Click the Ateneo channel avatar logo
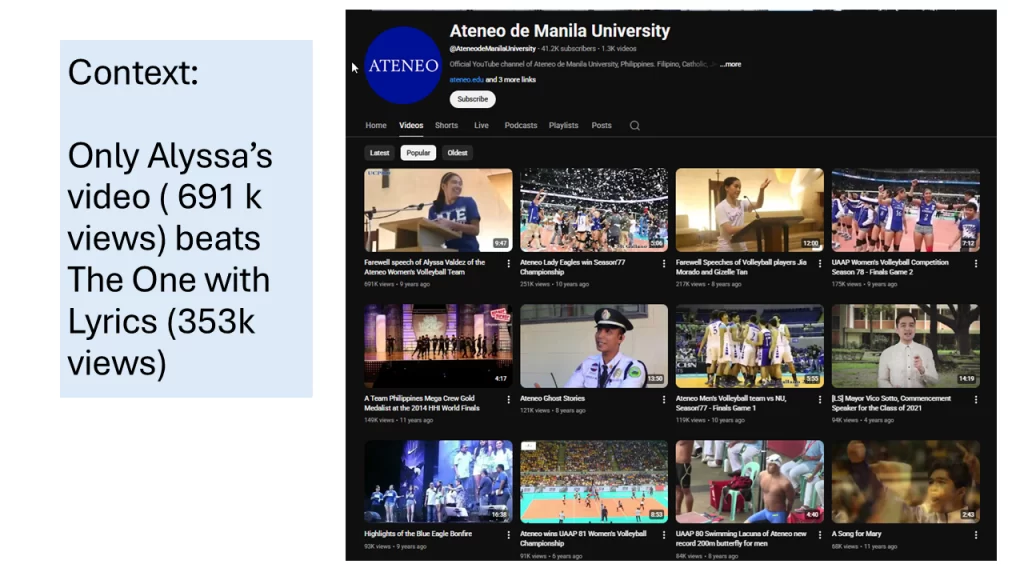1024x576 pixels. [403, 66]
